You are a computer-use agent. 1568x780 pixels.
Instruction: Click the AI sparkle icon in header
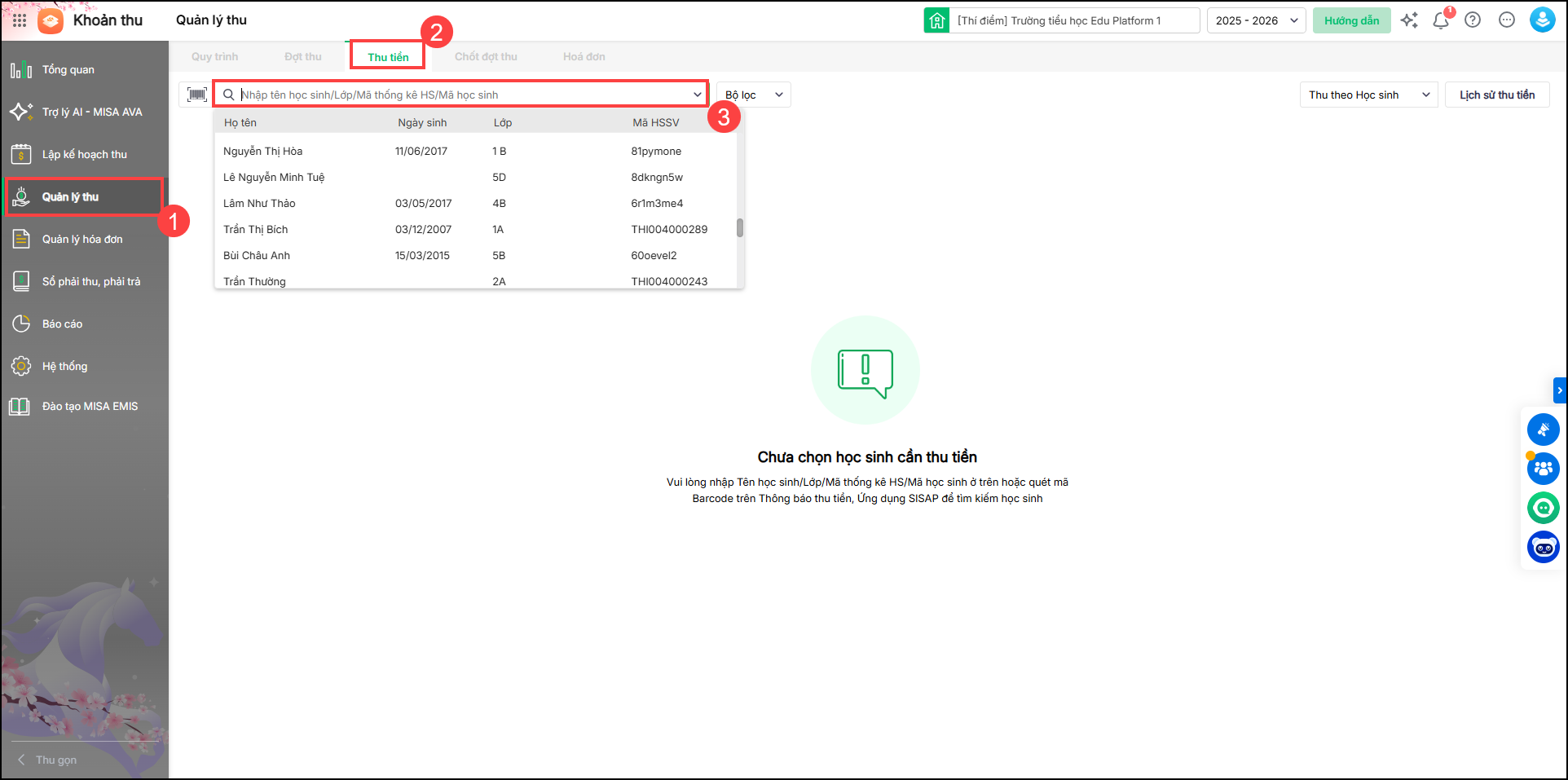[1409, 20]
